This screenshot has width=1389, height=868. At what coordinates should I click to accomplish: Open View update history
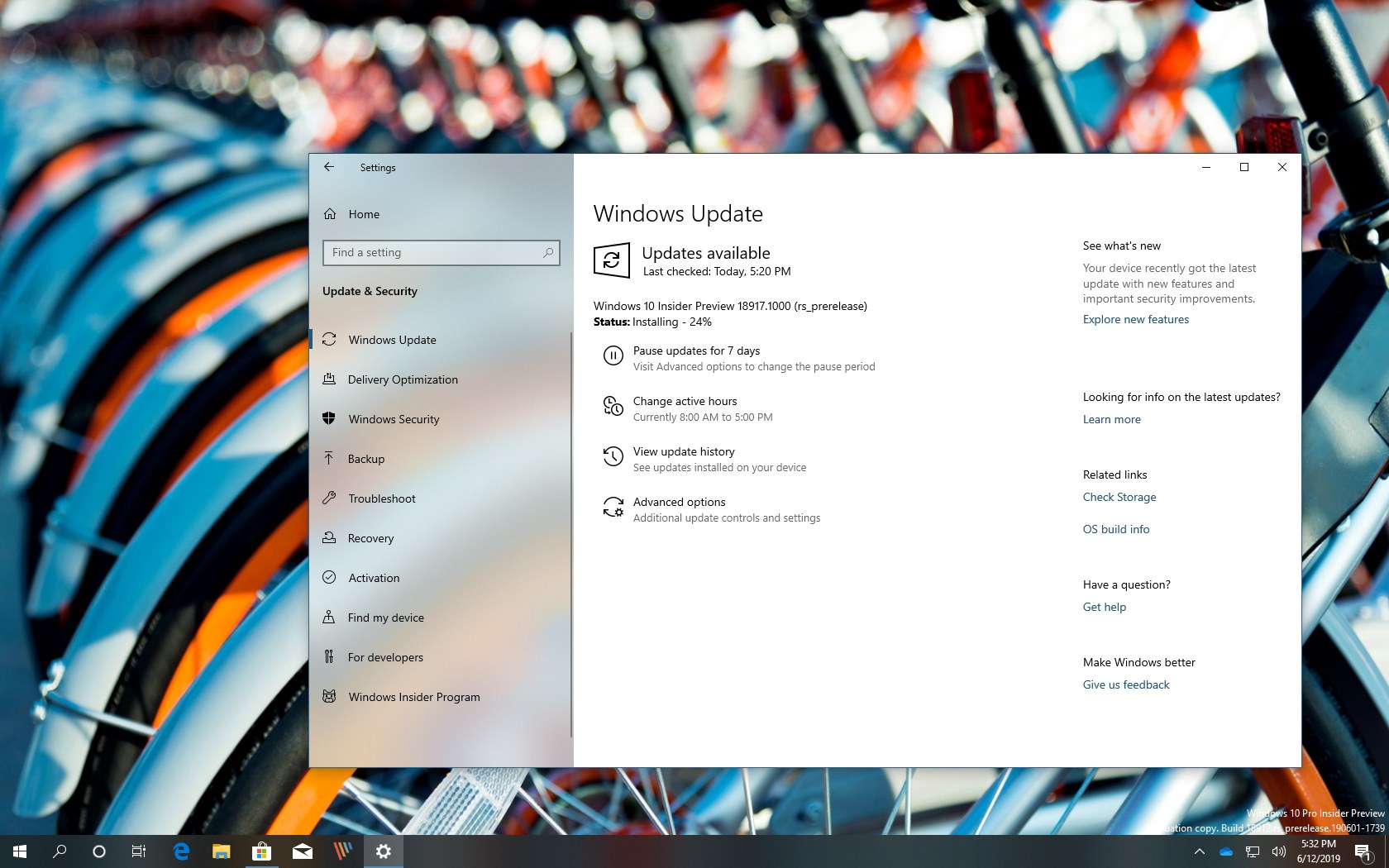[x=684, y=451]
